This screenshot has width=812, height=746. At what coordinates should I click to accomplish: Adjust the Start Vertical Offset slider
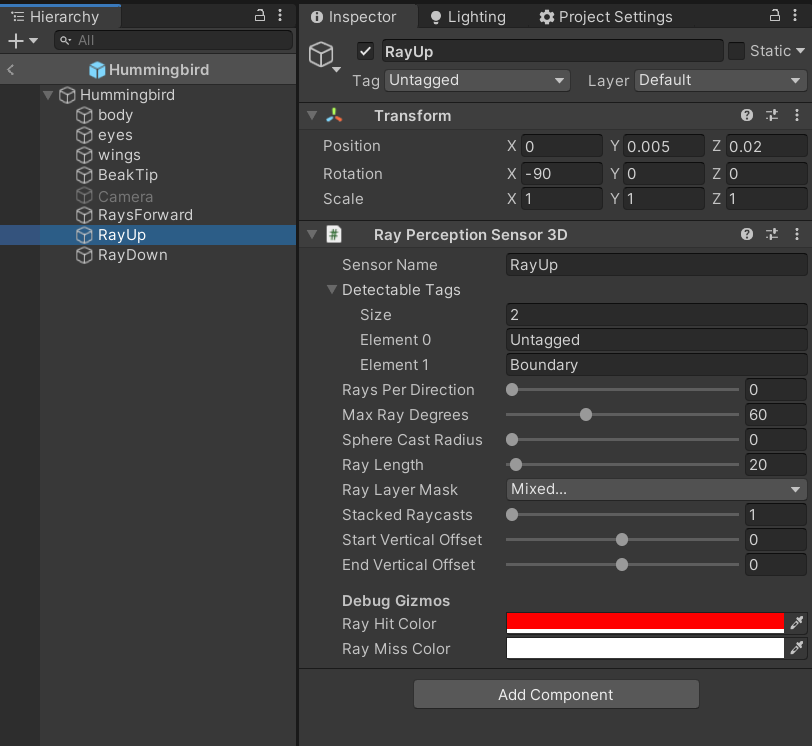point(622,539)
